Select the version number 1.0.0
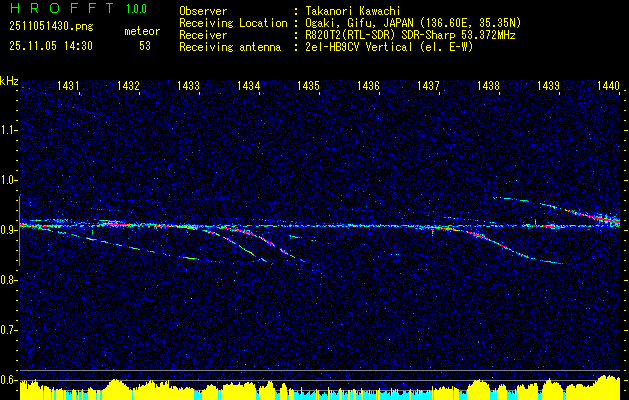 (x=136, y=9)
